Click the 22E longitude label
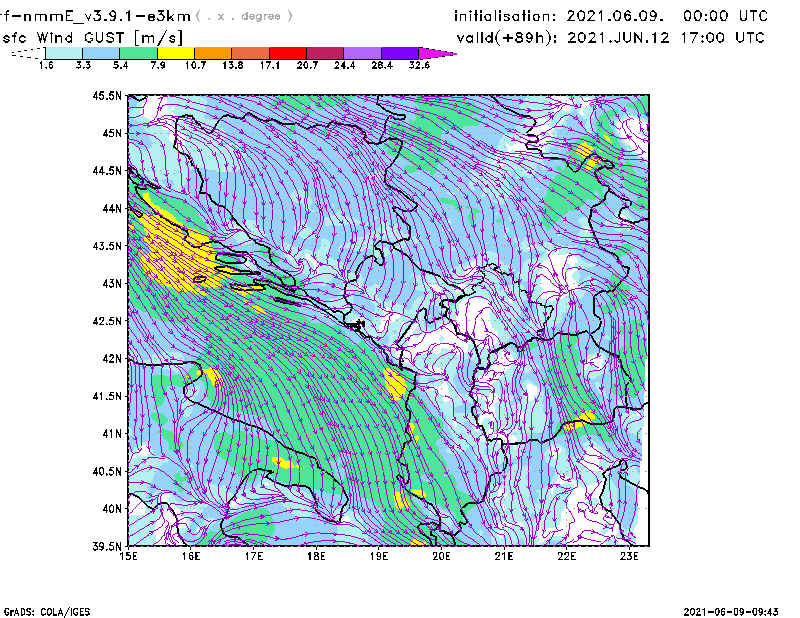The height and width of the screenshot is (618, 800). pyautogui.click(x=566, y=556)
